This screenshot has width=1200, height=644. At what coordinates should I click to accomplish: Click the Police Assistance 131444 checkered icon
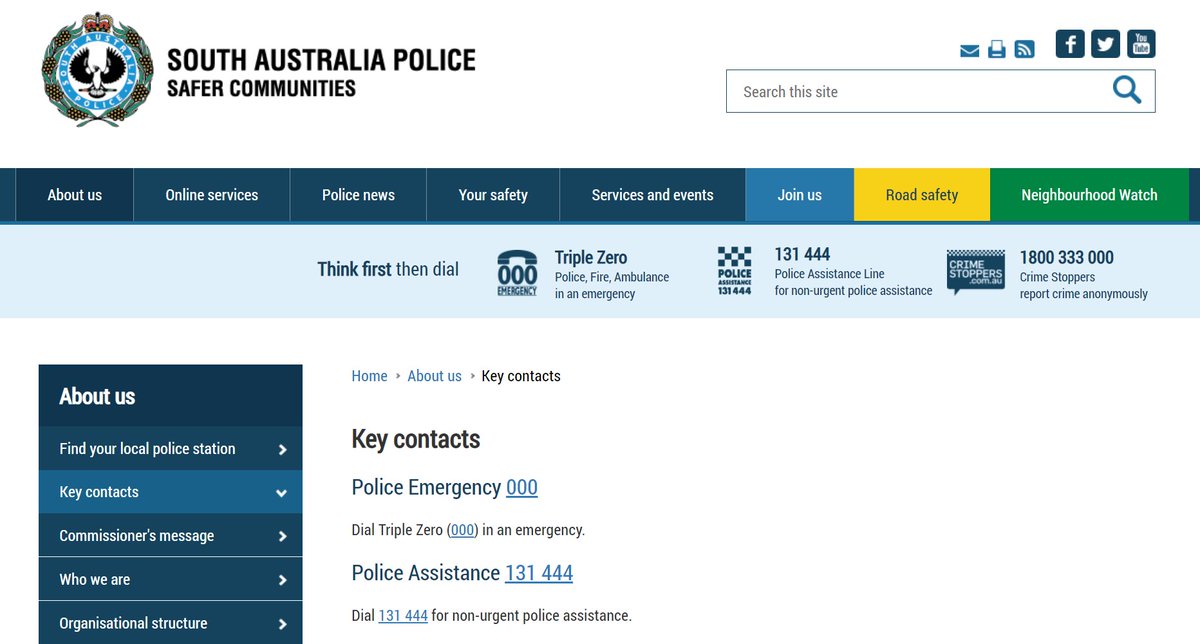pyautogui.click(x=735, y=271)
